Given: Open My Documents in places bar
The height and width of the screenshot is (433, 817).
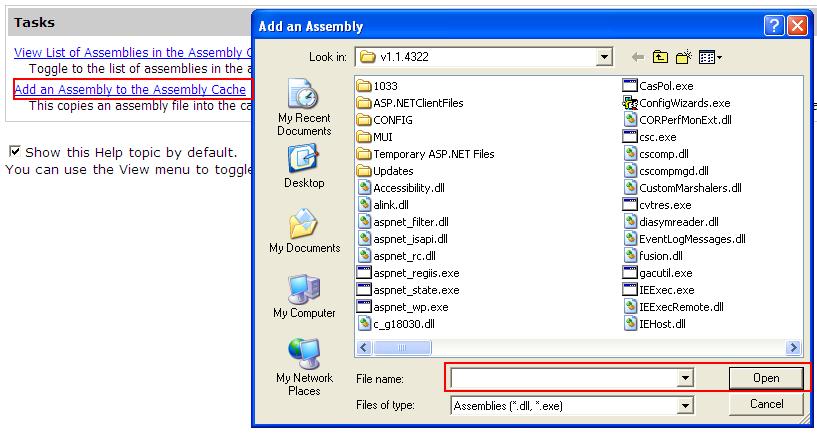Looking at the screenshot, I should coord(304,231).
